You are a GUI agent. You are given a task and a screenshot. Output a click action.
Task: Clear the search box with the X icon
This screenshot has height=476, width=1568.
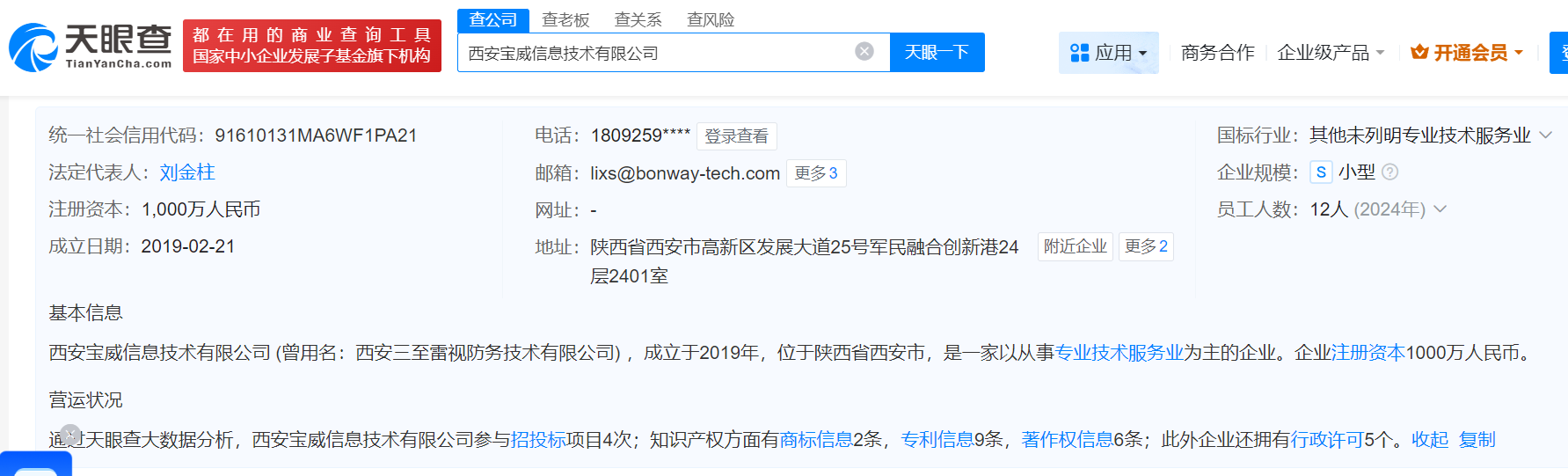[864, 52]
